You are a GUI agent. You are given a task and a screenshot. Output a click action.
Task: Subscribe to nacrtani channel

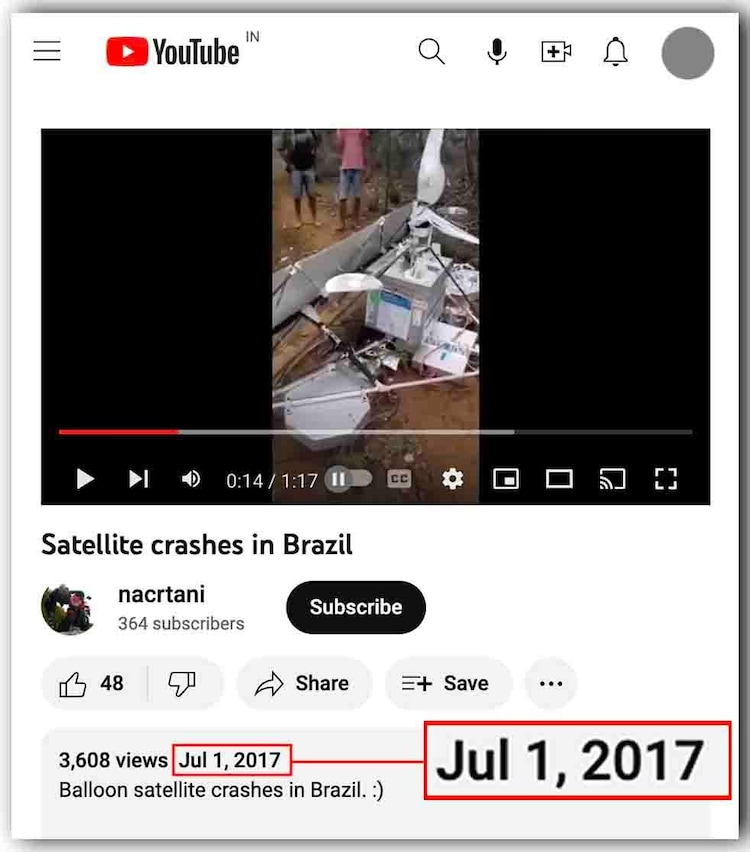[x=356, y=607]
